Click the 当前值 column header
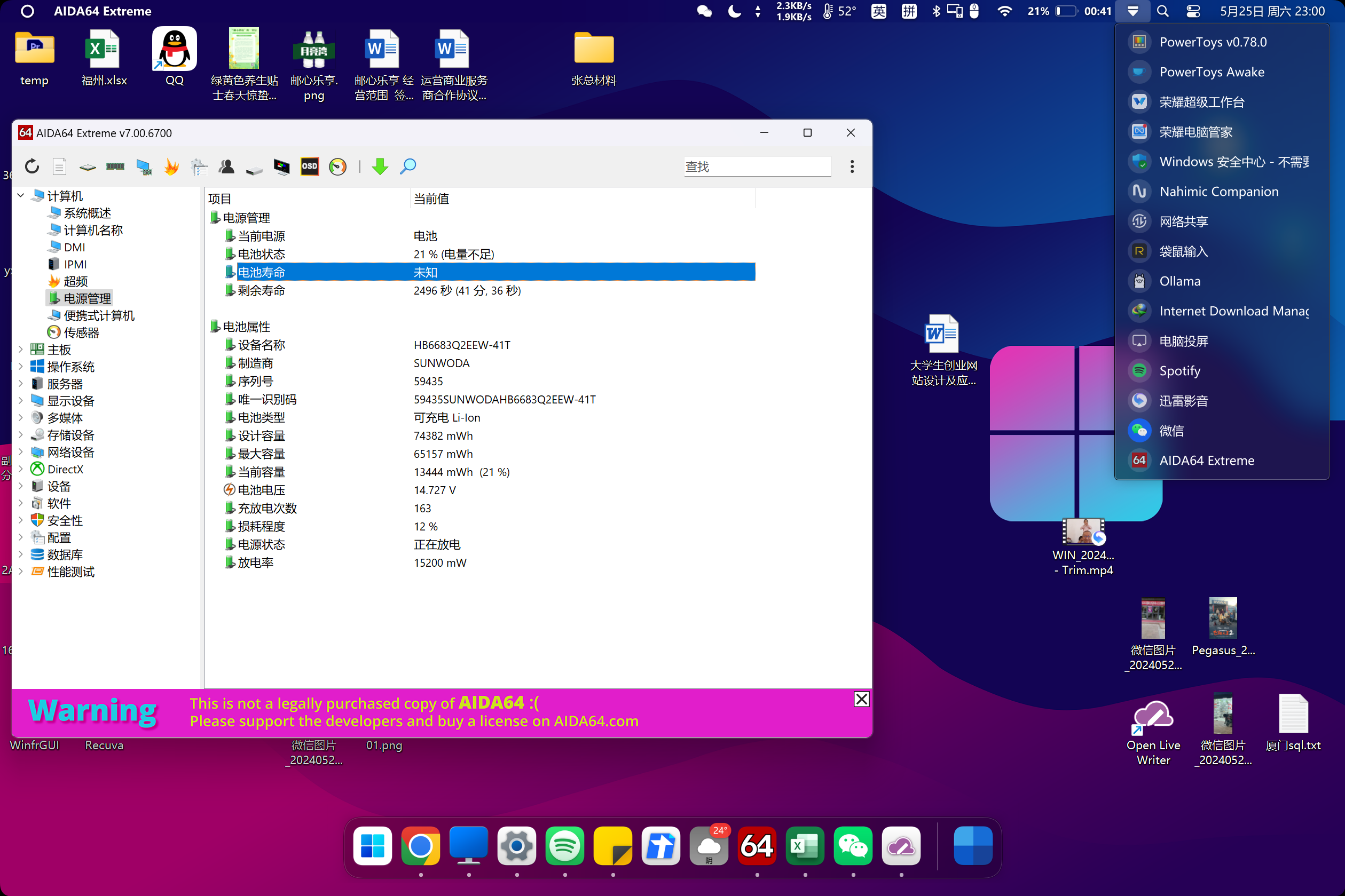The width and height of the screenshot is (1345, 896). tap(583, 199)
